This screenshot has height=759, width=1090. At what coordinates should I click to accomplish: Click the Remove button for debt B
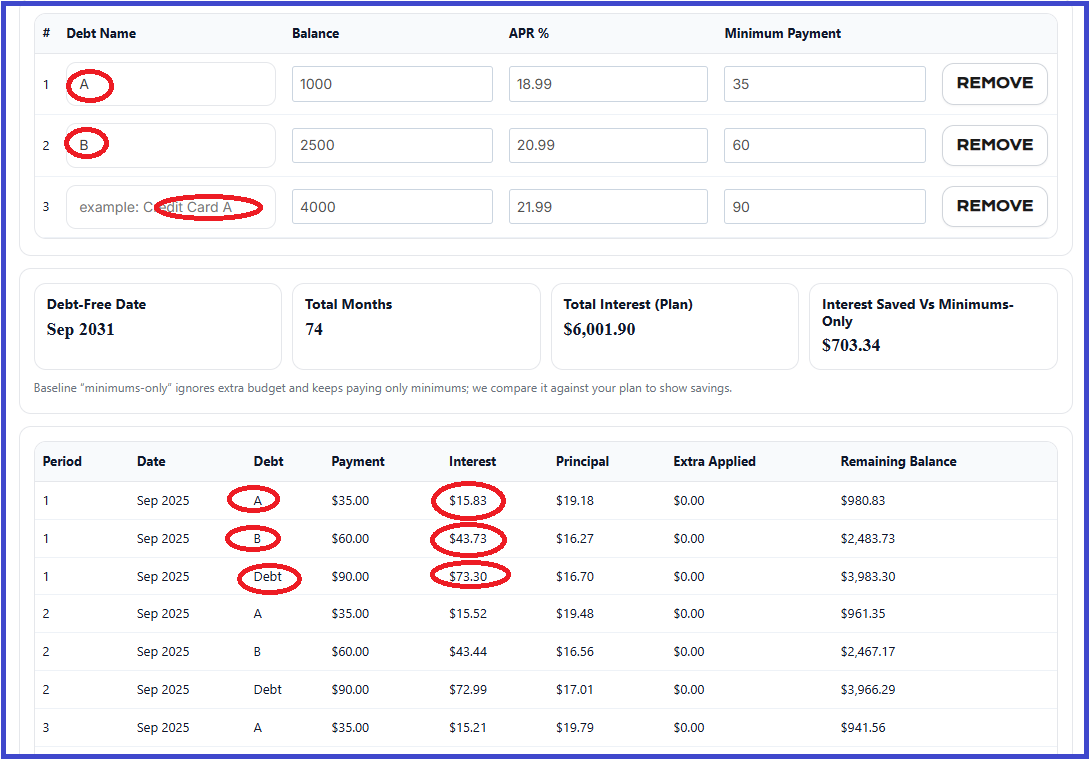coord(994,145)
